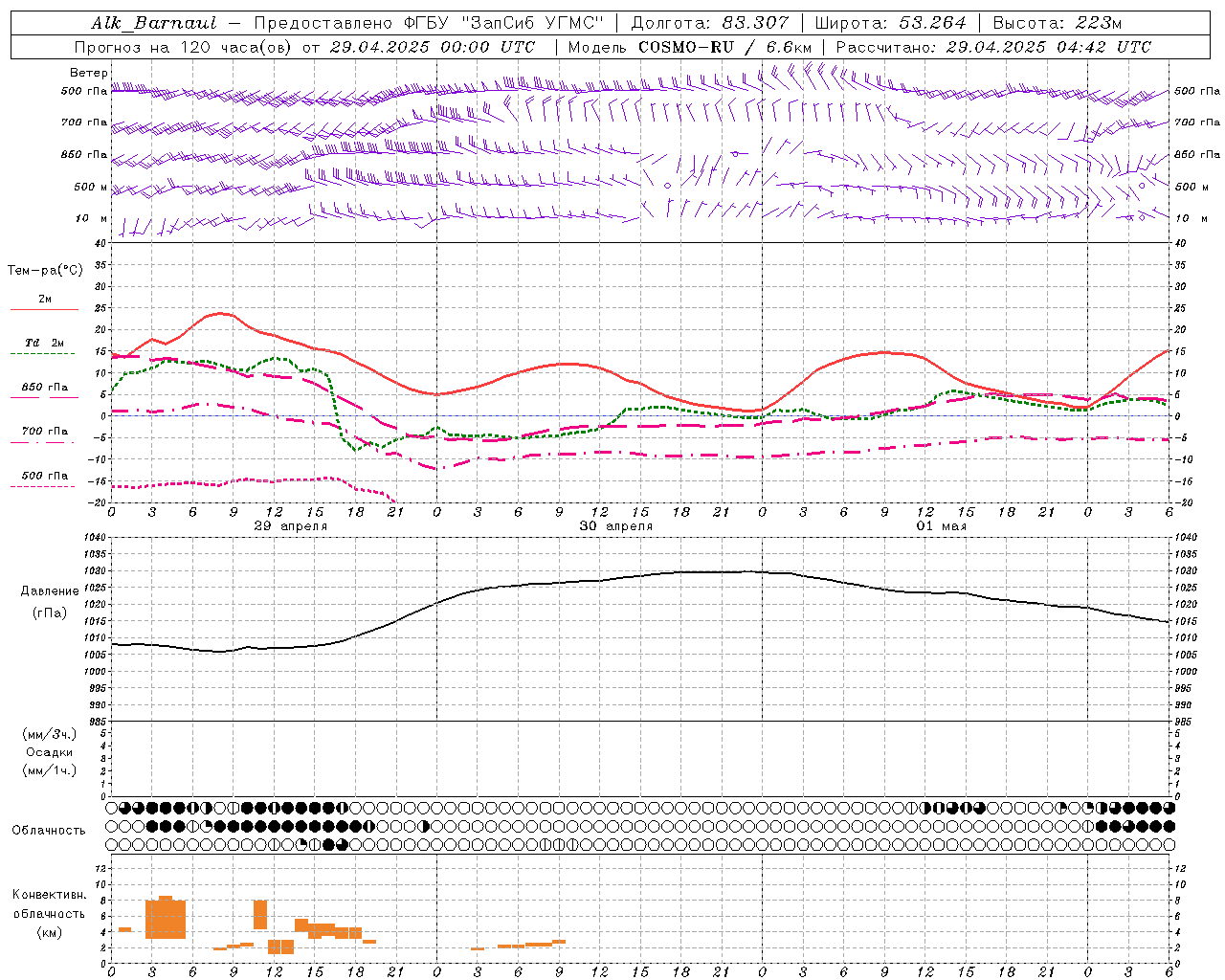Select the 500 гПа entry in temperature legend
This screenshot has height=980, width=1225.
(45, 476)
